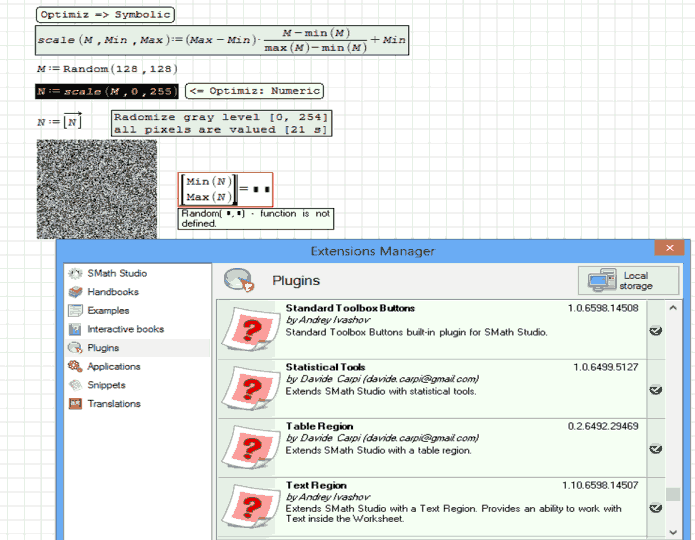Click the random noise image on worksheet
This screenshot has width=695, height=540.
[97, 188]
